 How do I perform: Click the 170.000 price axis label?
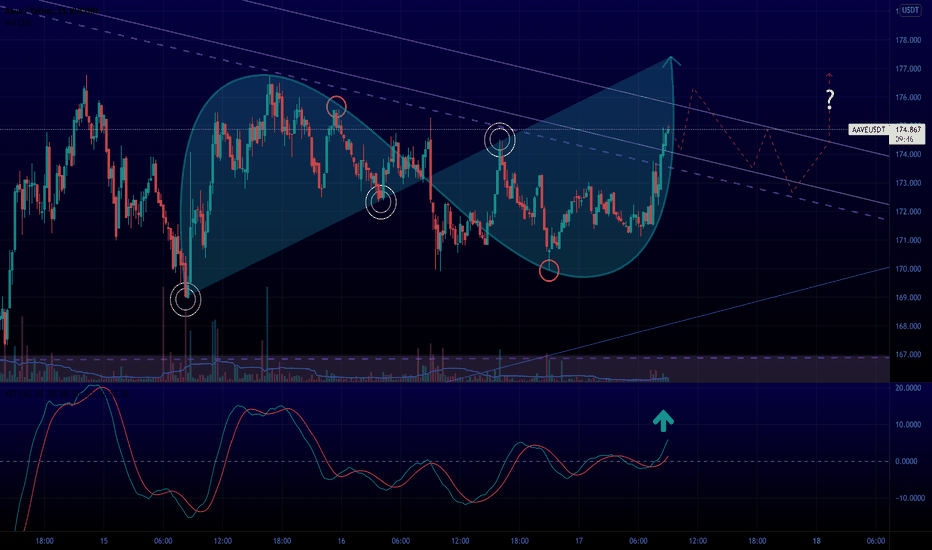point(908,269)
